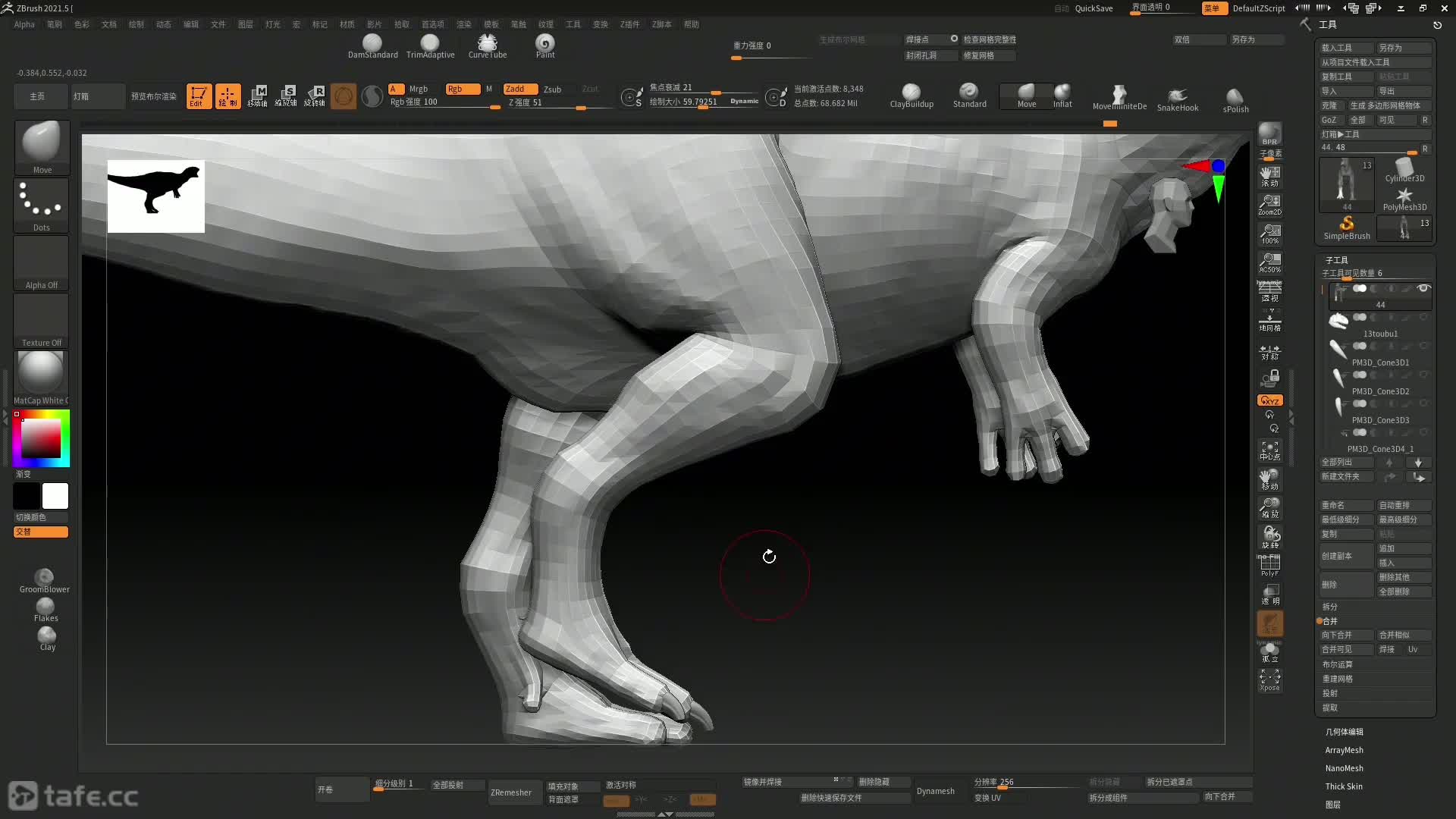Open current Move brush thumbnail
Image resolution: width=1456 pixels, height=819 pixels.
click(x=42, y=148)
